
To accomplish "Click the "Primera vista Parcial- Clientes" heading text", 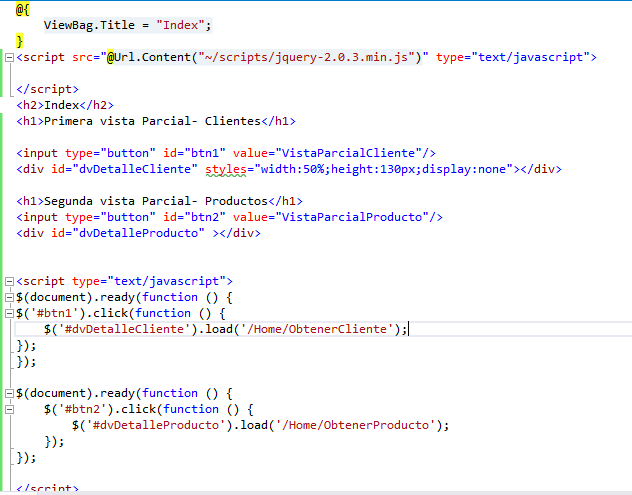I will point(152,121).
